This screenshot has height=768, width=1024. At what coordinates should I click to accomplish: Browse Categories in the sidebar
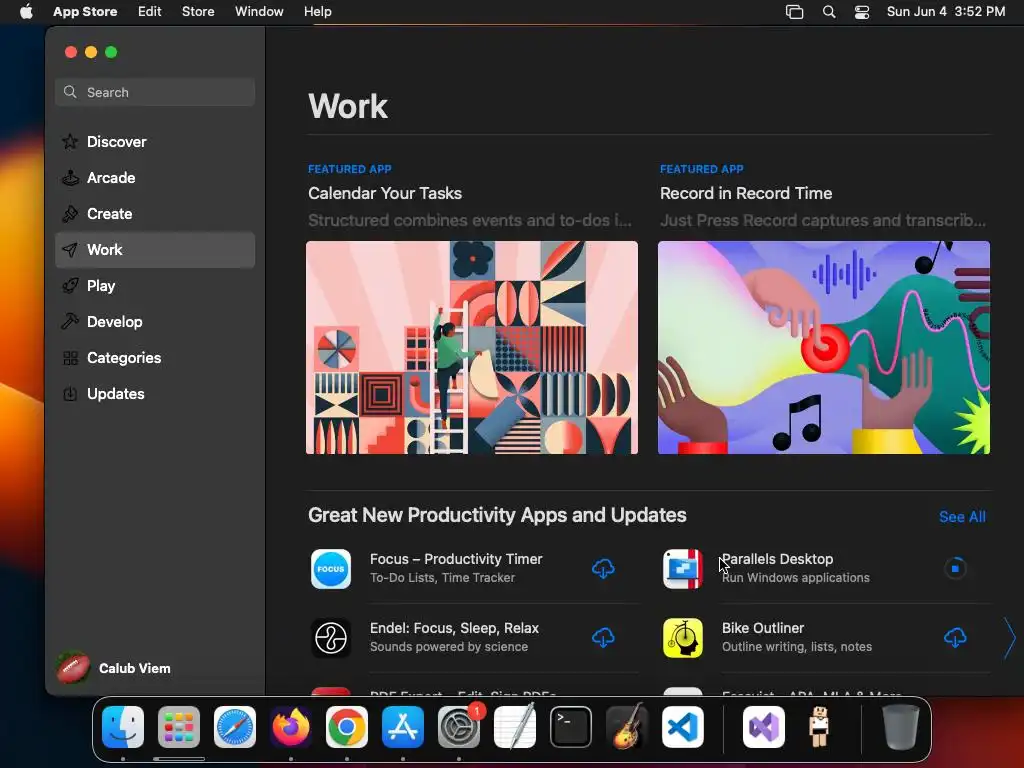coord(155,357)
